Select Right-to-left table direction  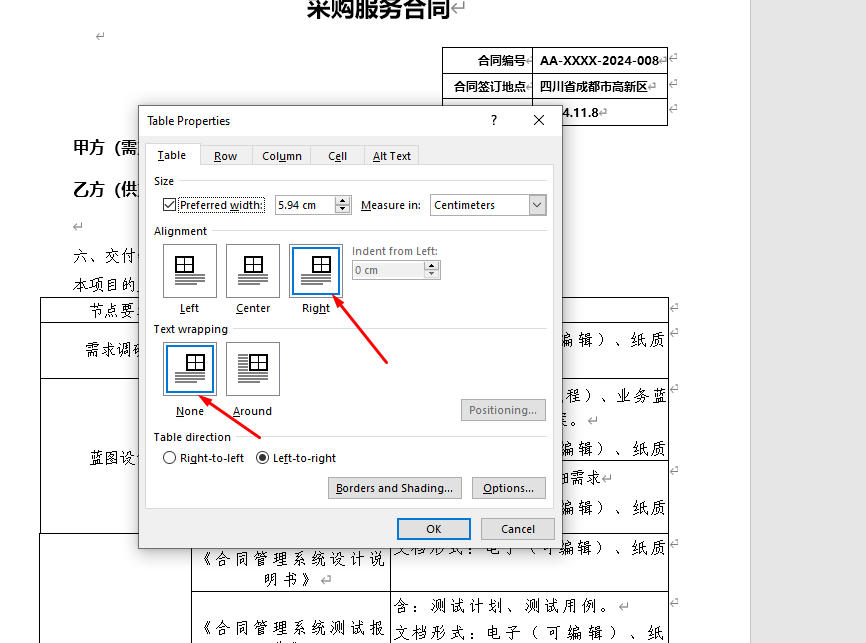(169, 458)
